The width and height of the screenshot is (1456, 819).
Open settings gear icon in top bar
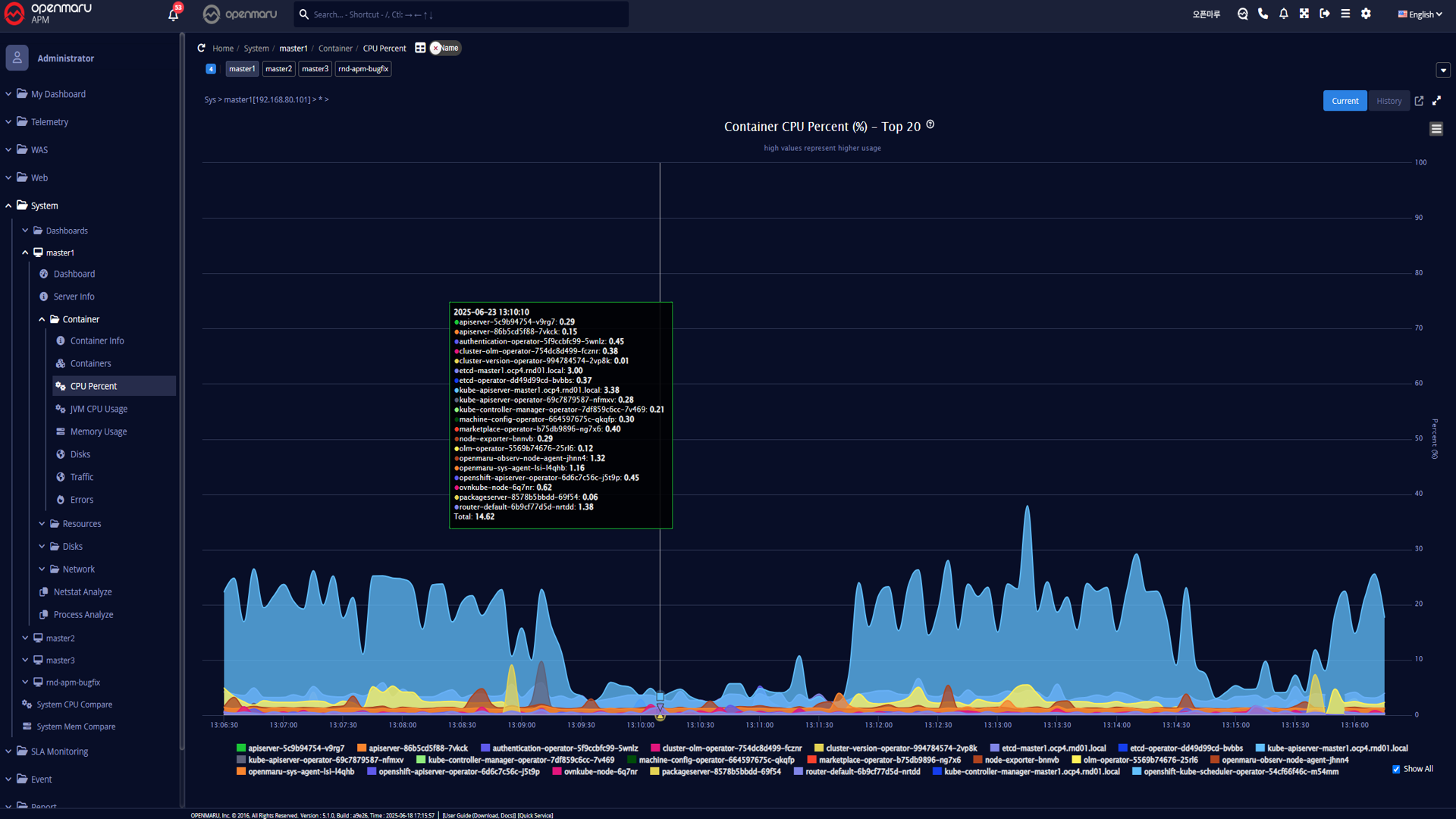[x=1366, y=14]
